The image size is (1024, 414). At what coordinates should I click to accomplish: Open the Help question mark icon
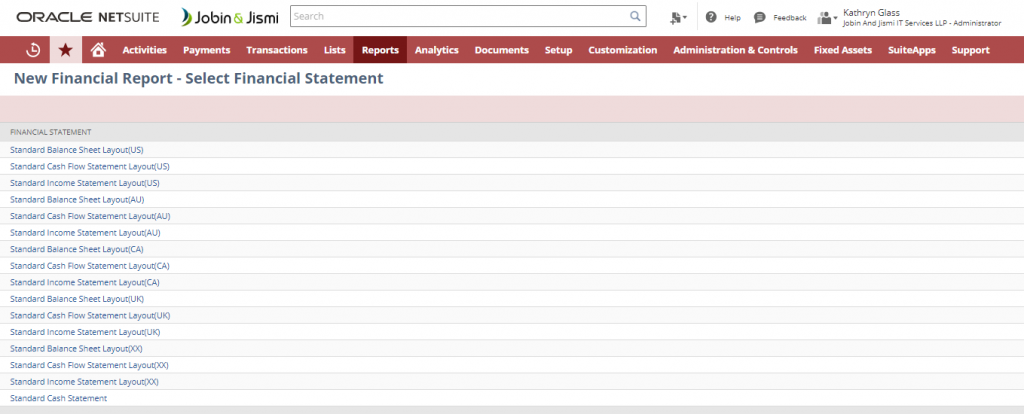click(711, 17)
